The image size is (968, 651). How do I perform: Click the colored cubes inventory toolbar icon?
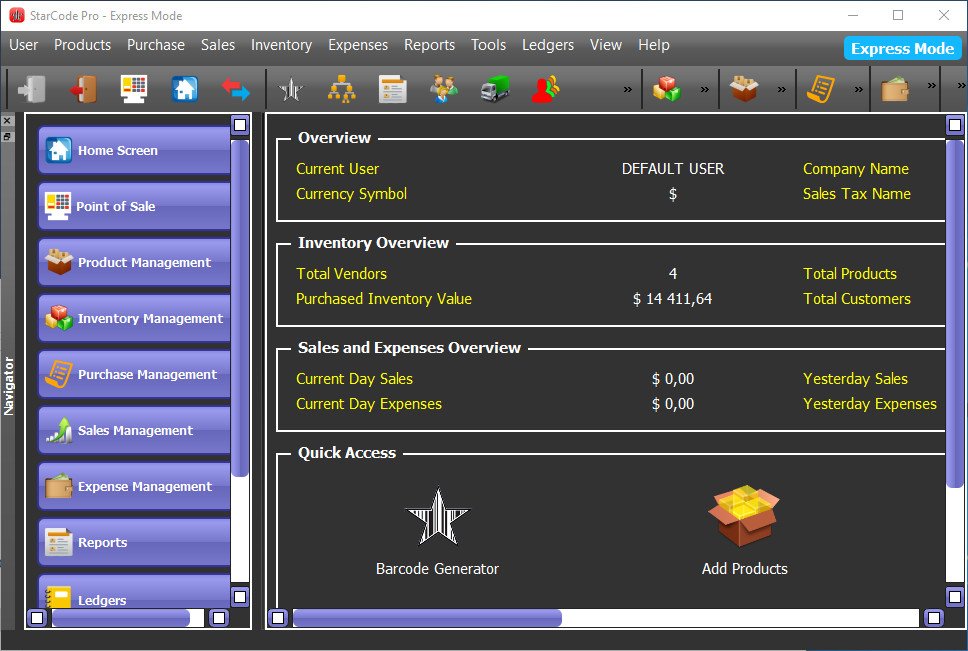[667, 89]
